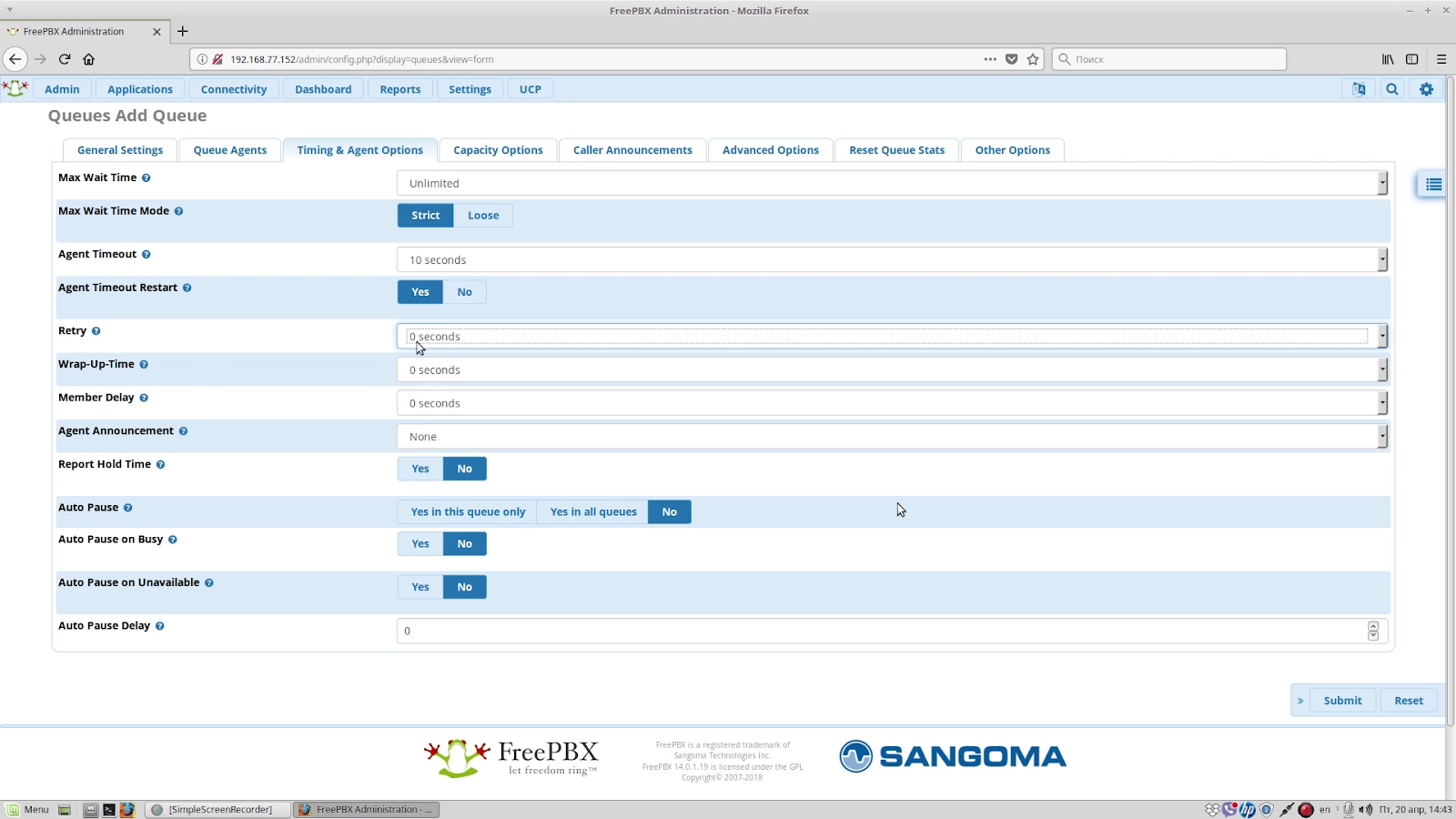The width and height of the screenshot is (1456, 819).
Task: Set Auto Pause on Busy to Yes
Action: pos(420,544)
